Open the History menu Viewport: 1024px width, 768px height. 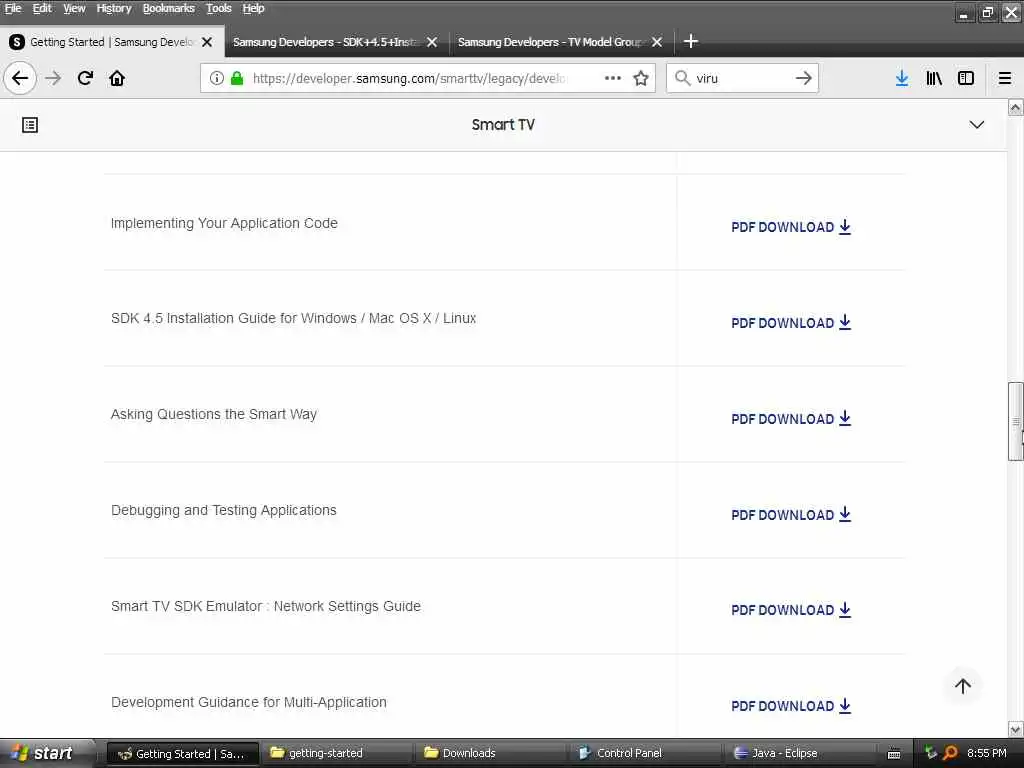click(114, 8)
